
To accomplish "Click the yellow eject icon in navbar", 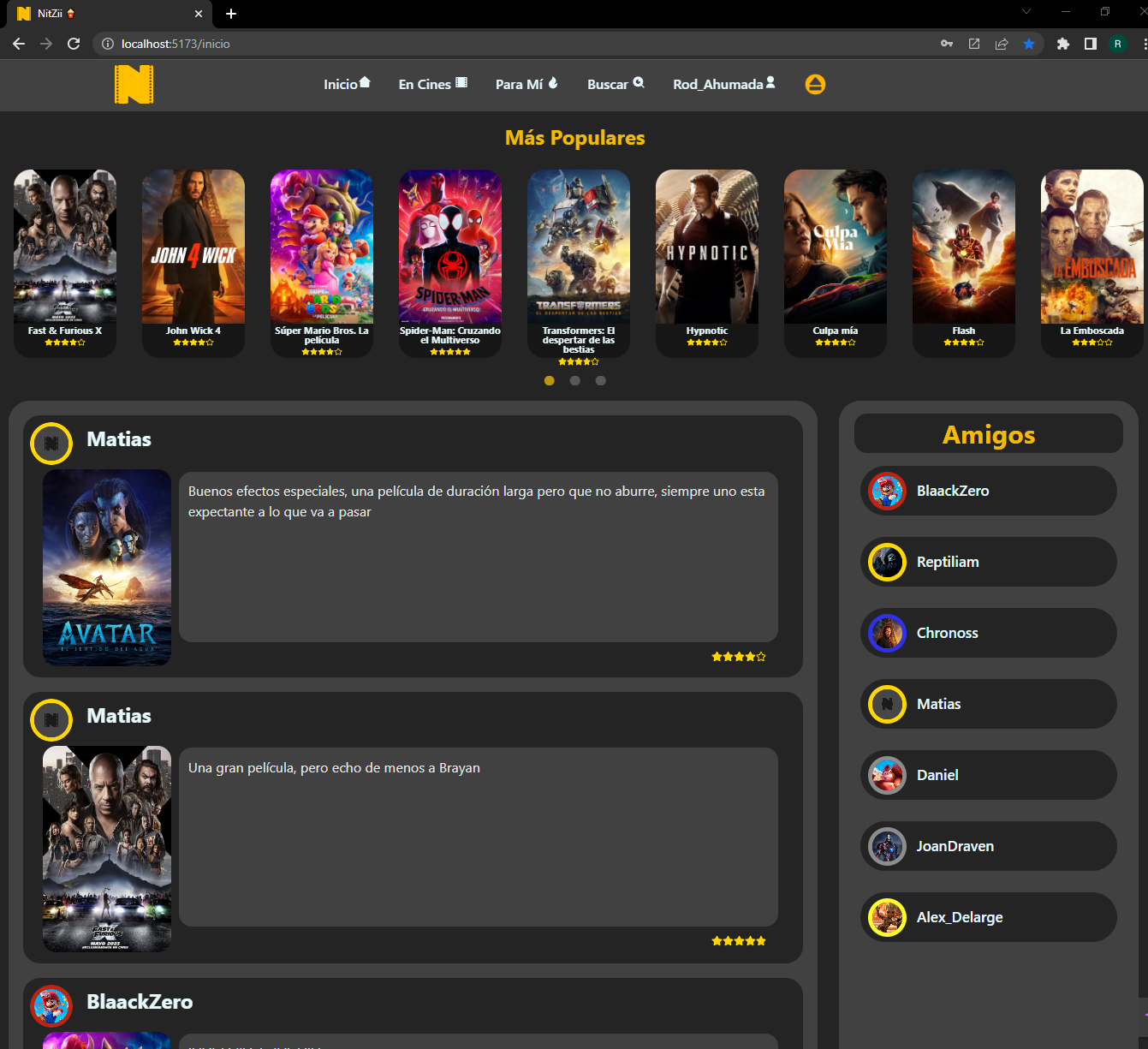I will tap(815, 84).
